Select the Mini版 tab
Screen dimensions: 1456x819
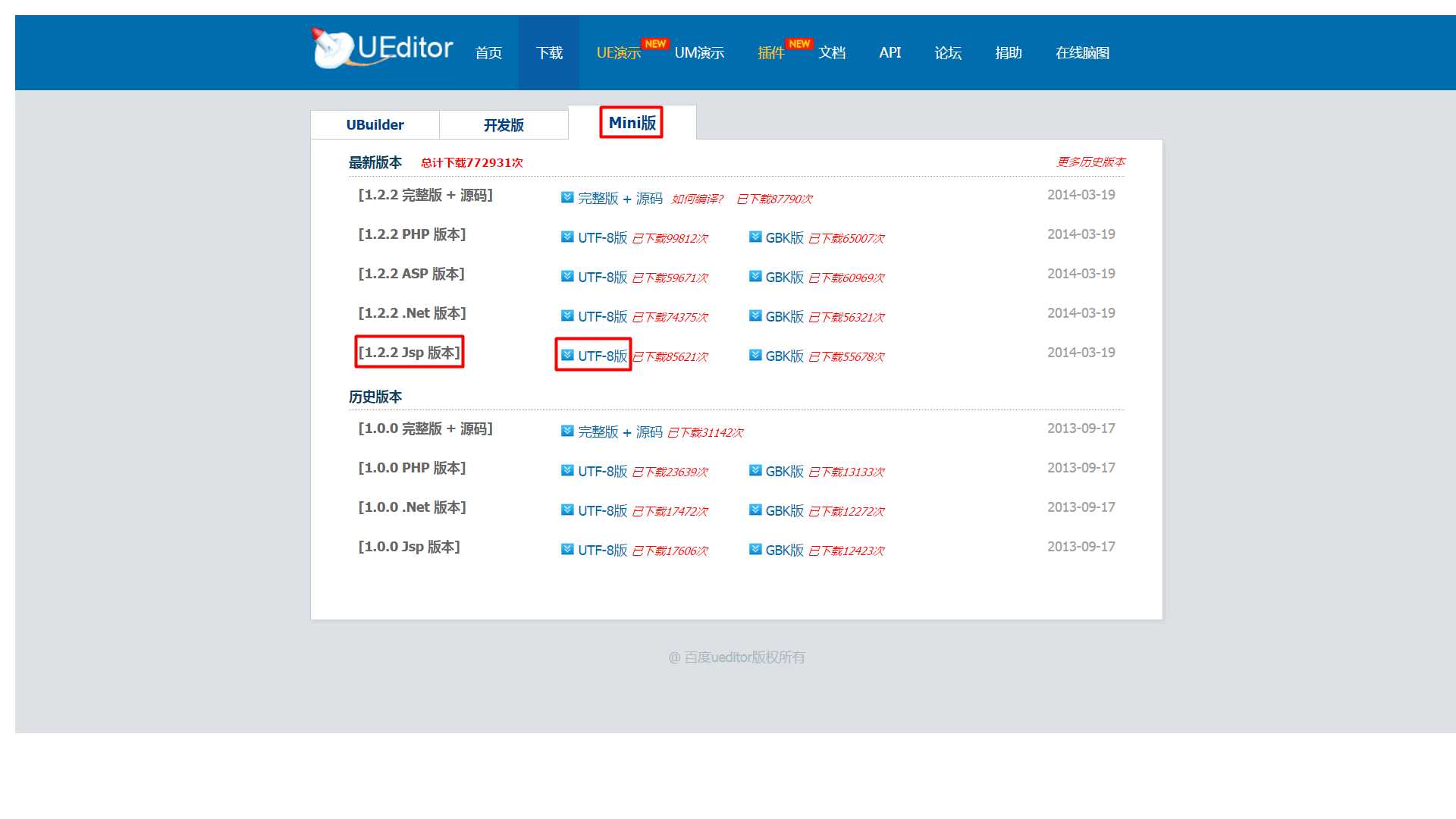coord(632,123)
